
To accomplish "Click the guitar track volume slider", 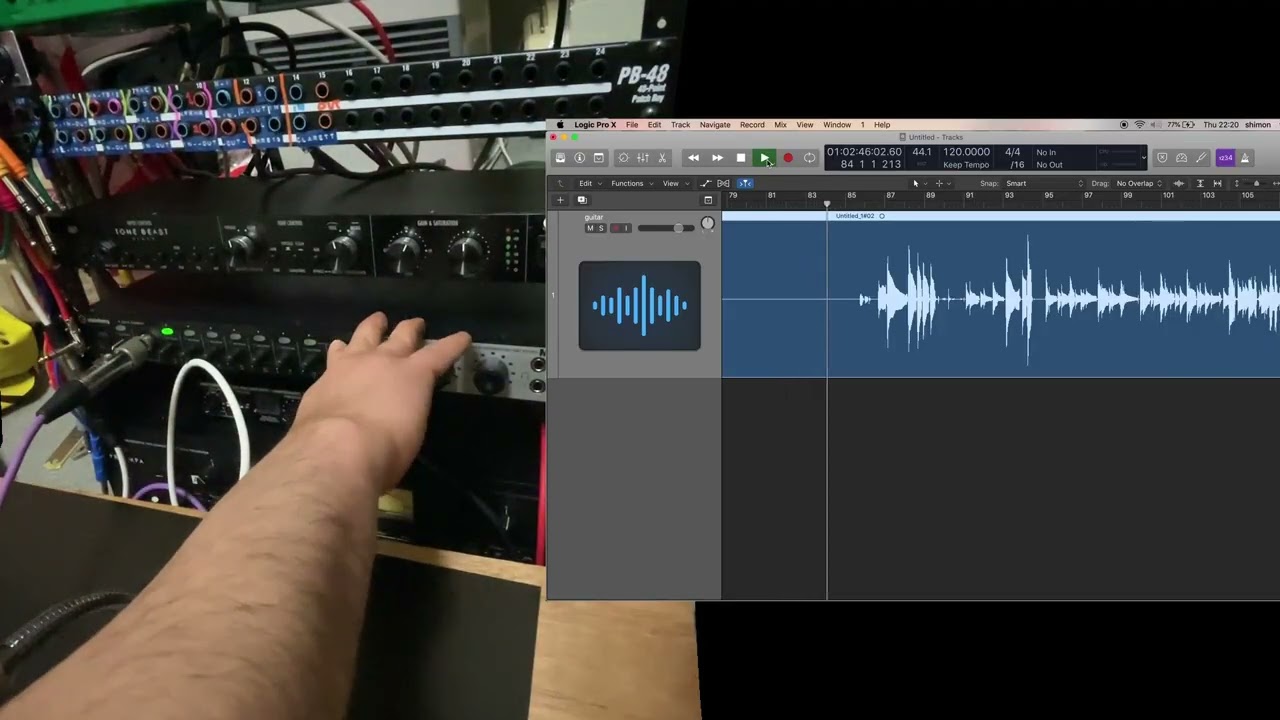I will (665, 228).
